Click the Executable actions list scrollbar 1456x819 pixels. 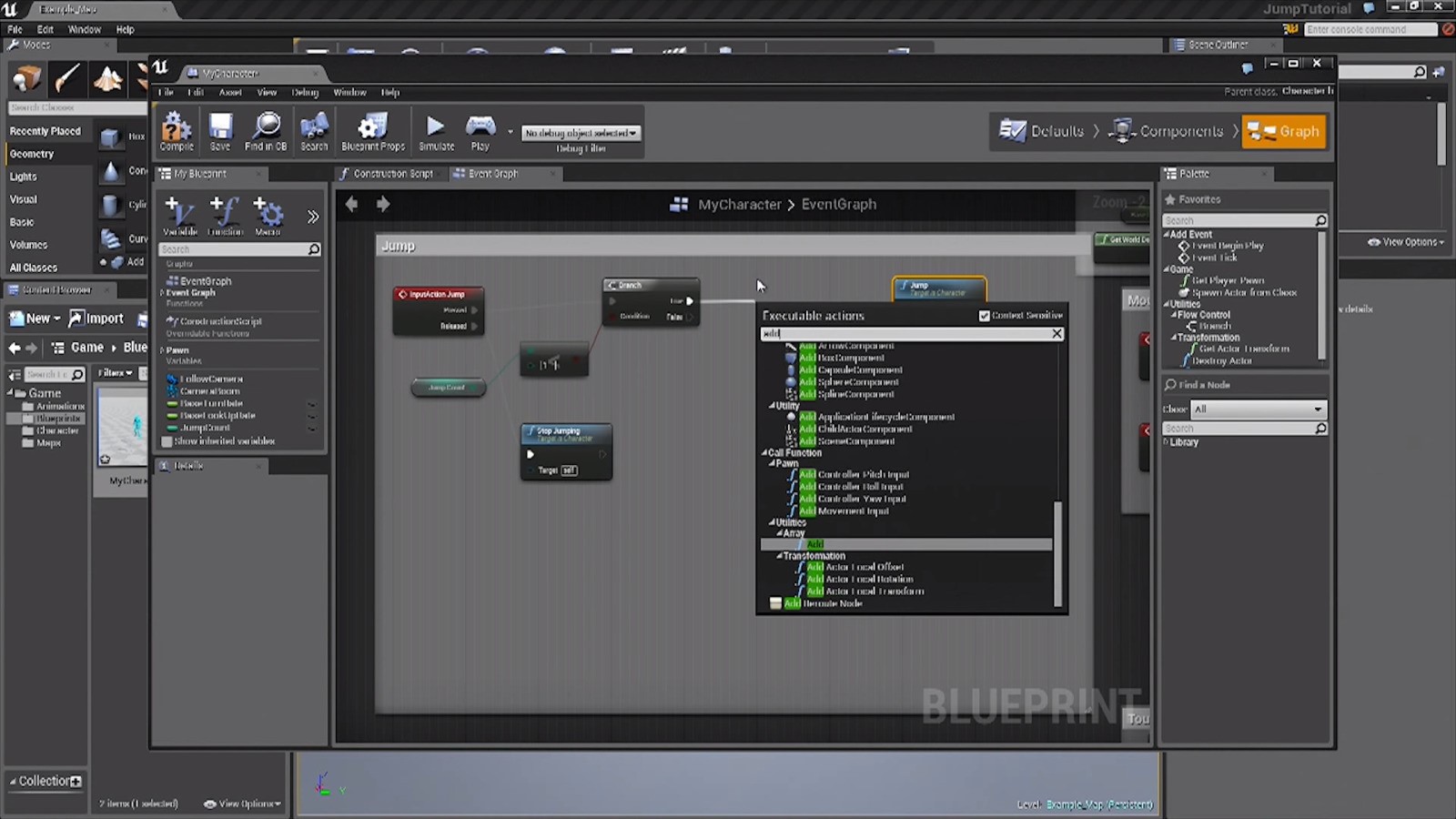click(x=1057, y=552)
